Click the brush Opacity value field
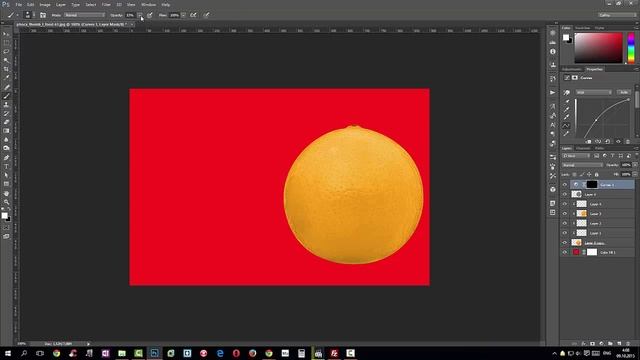Screen dimensions: 640x360 (x=130, y=15)
